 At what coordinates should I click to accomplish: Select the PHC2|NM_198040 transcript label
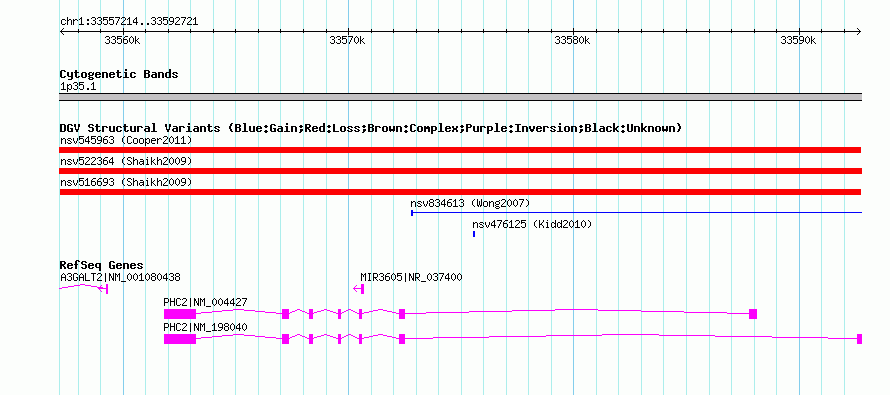tap(205, 327)
